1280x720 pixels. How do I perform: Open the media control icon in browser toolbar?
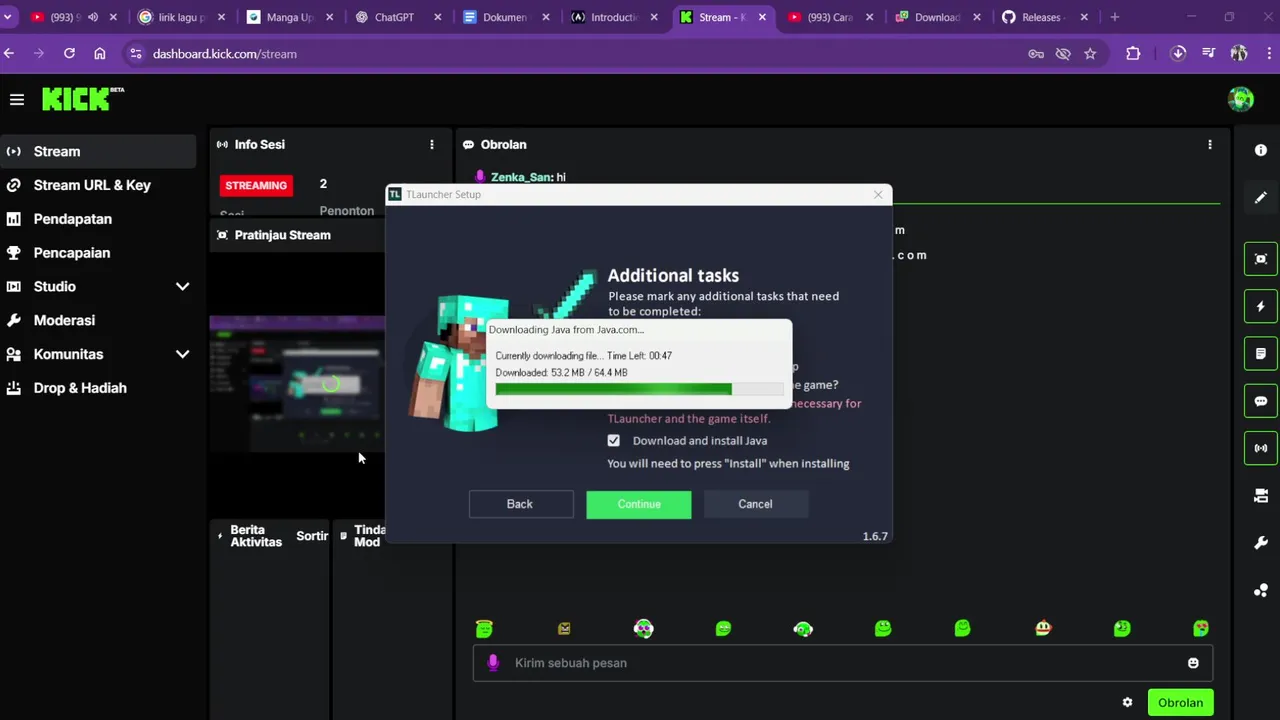1209,54
